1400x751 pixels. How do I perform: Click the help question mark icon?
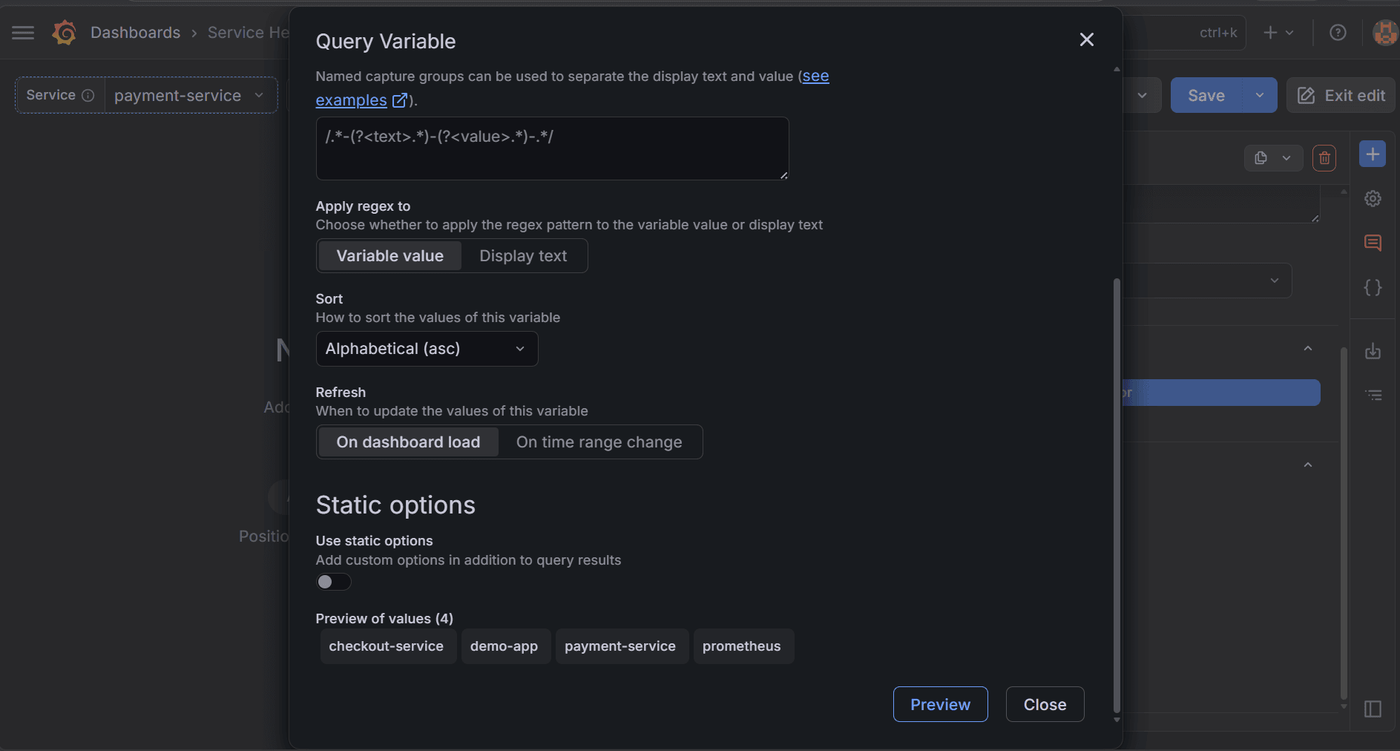[1338, 33]
